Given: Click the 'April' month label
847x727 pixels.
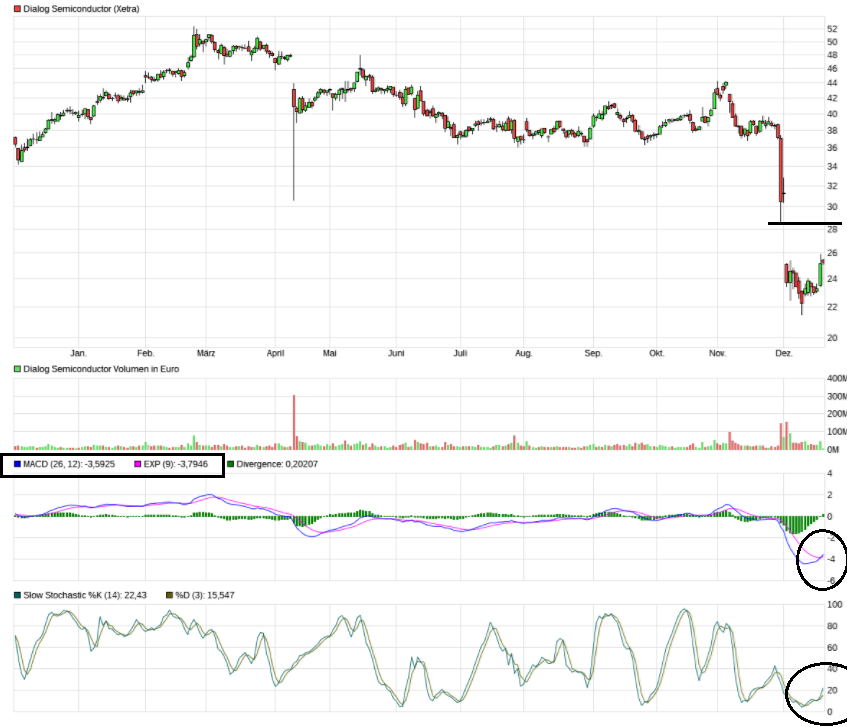Looking at the screenshot, I should [275, 353].
